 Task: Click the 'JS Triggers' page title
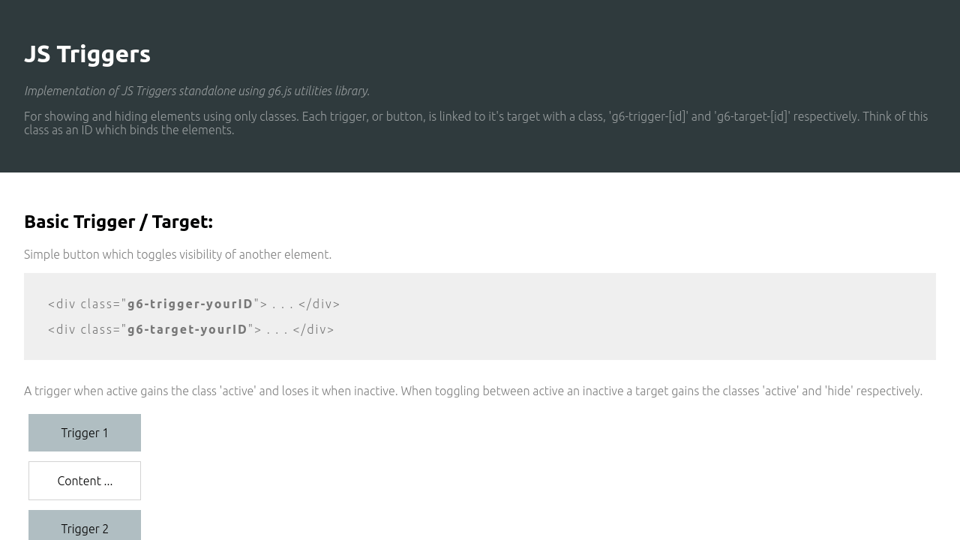click(x=87, y=55)
